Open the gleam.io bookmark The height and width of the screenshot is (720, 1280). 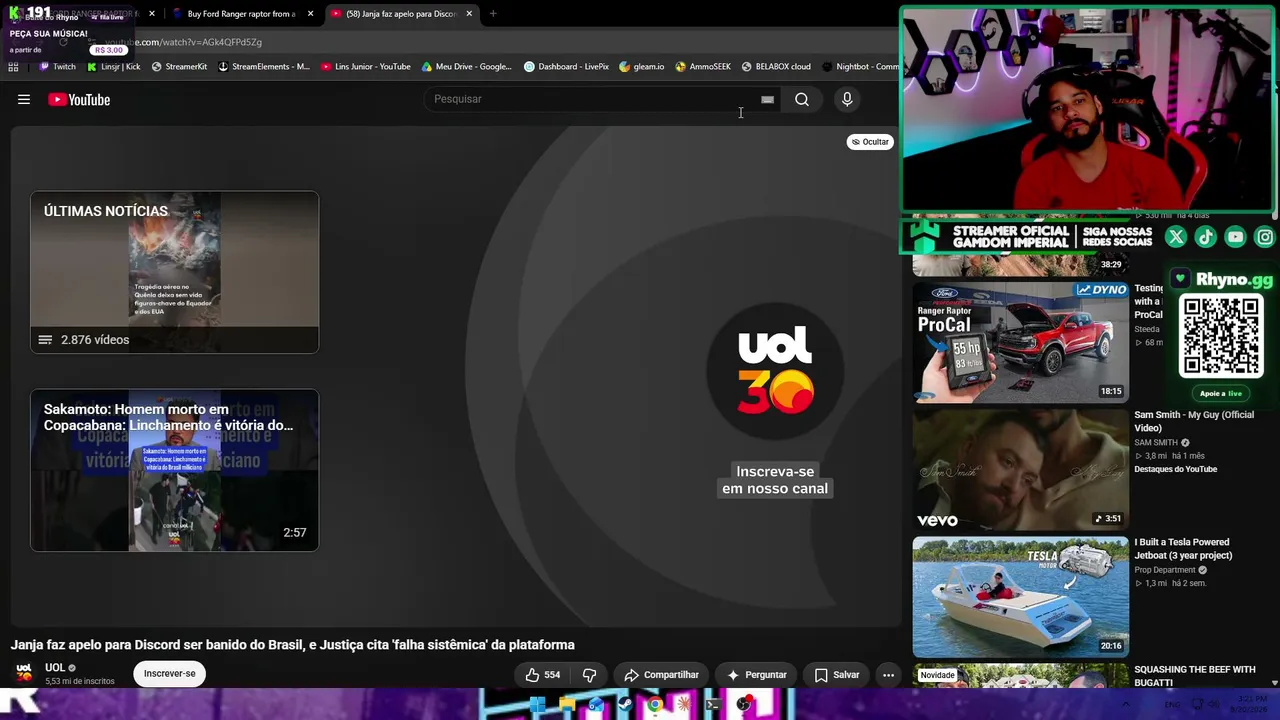(x=642, y=67)
